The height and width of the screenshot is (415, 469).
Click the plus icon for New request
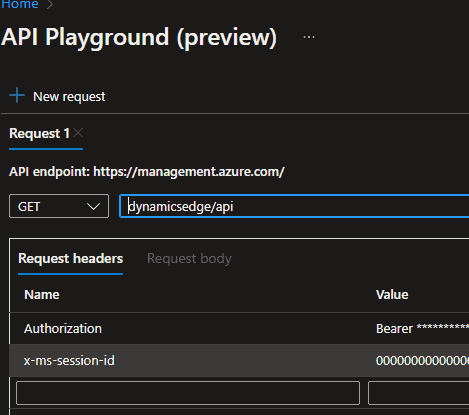(17, 96)
